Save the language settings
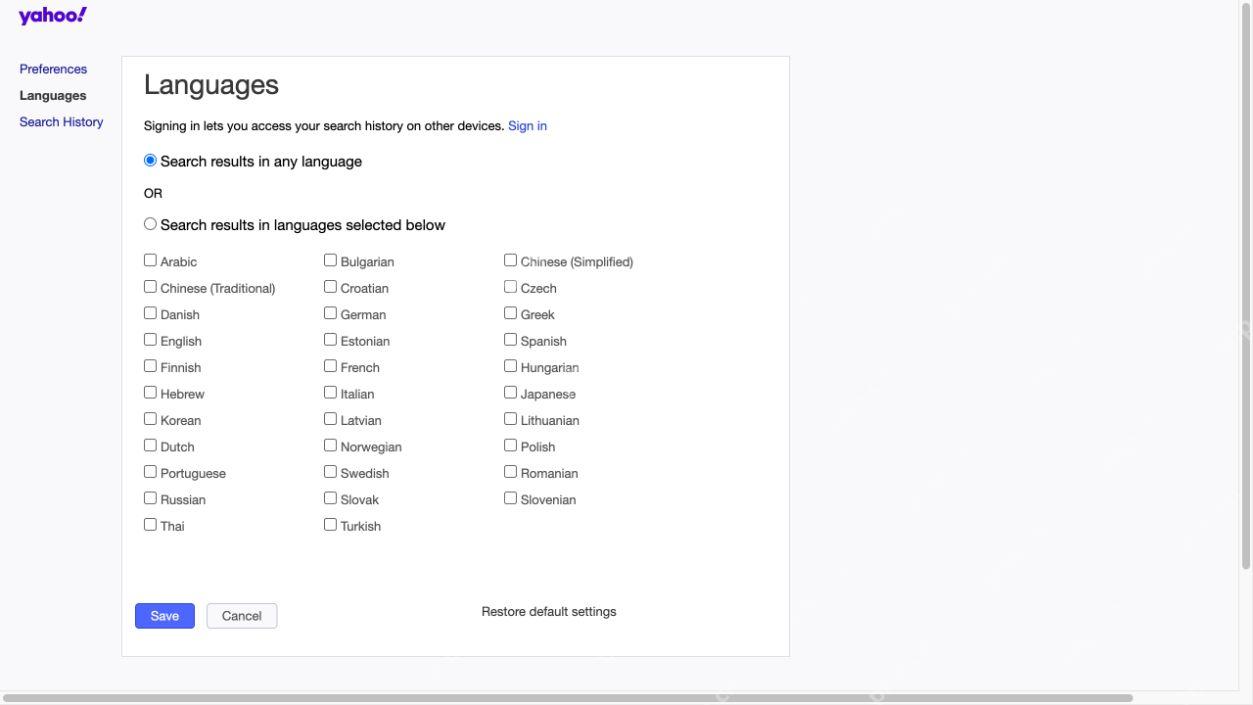The height and width of the screenshot is (705, 1253). [x=165, y=616]
